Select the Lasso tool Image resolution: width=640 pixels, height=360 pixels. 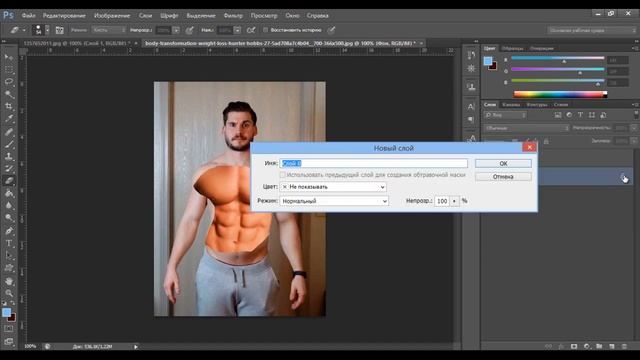point(9,82)
